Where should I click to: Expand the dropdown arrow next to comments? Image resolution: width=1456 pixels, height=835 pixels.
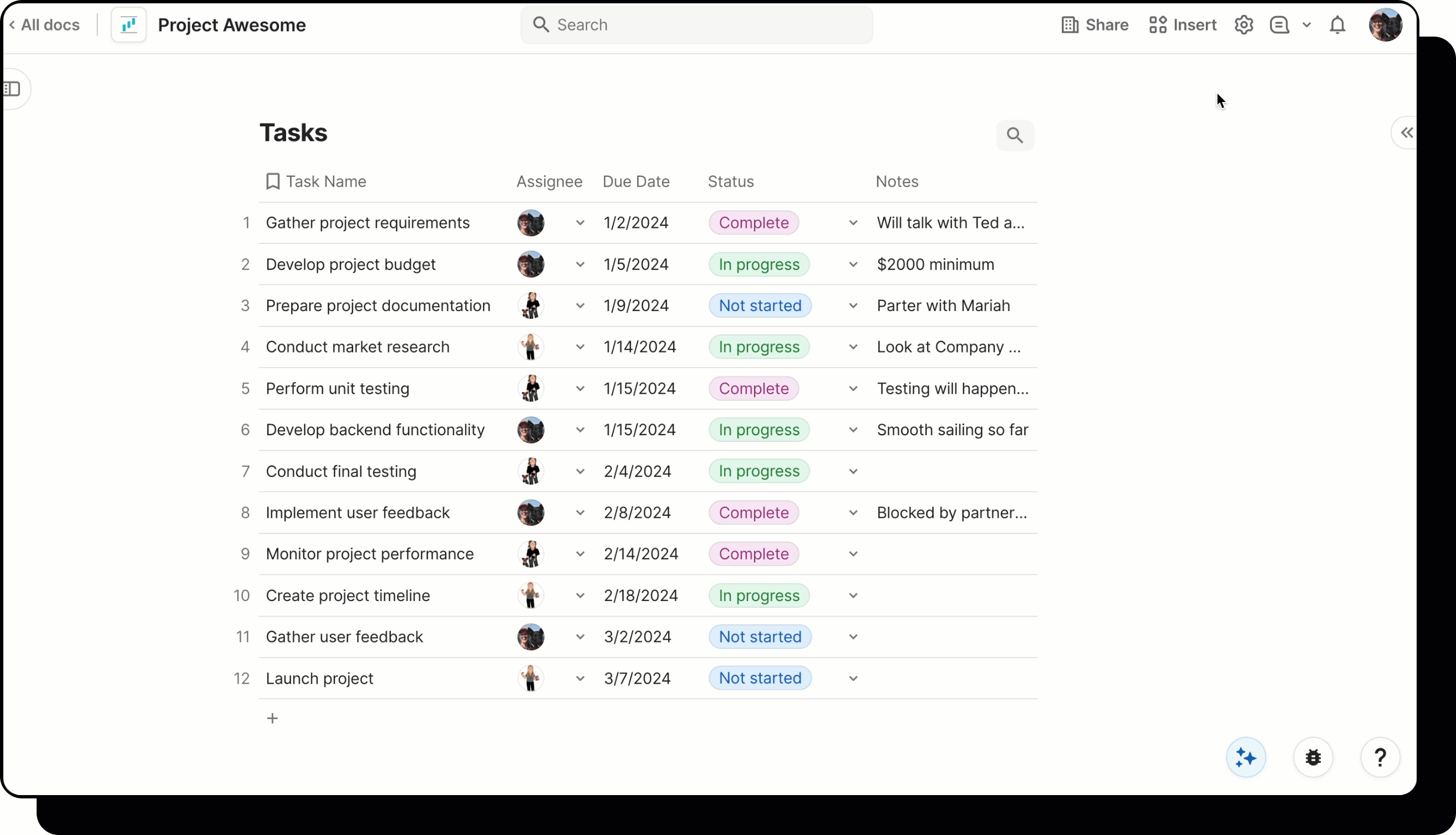pyautogui.click(x=1306, y=26)
